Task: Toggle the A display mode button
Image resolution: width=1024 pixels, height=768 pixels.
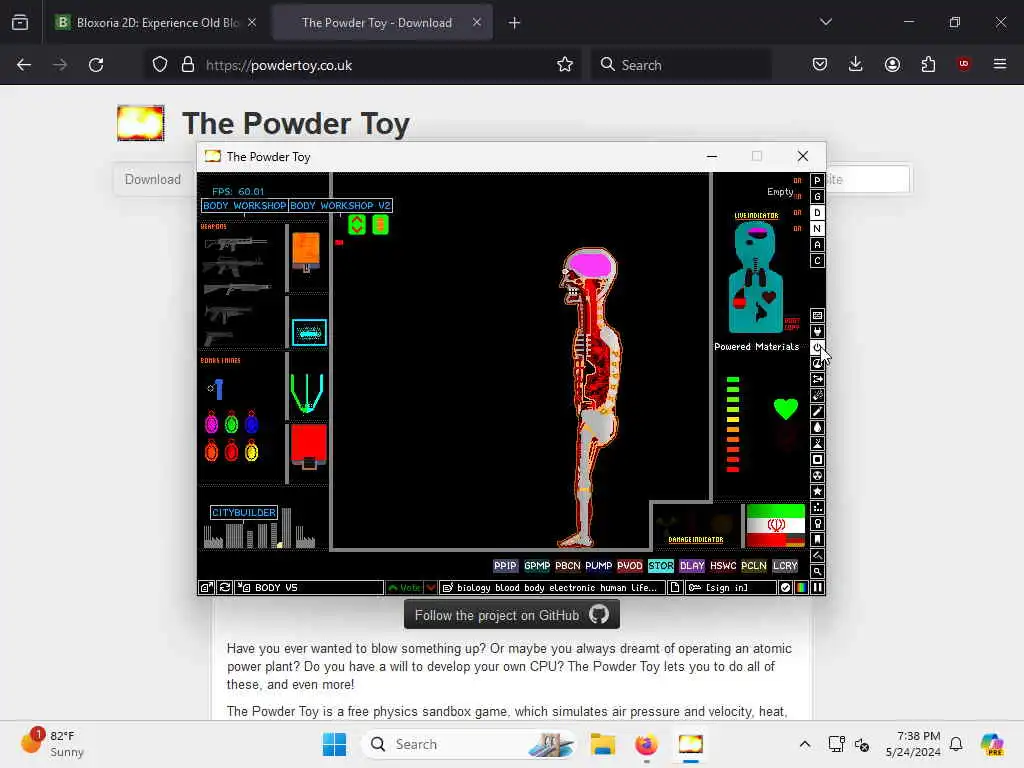Action: [817, 245]
